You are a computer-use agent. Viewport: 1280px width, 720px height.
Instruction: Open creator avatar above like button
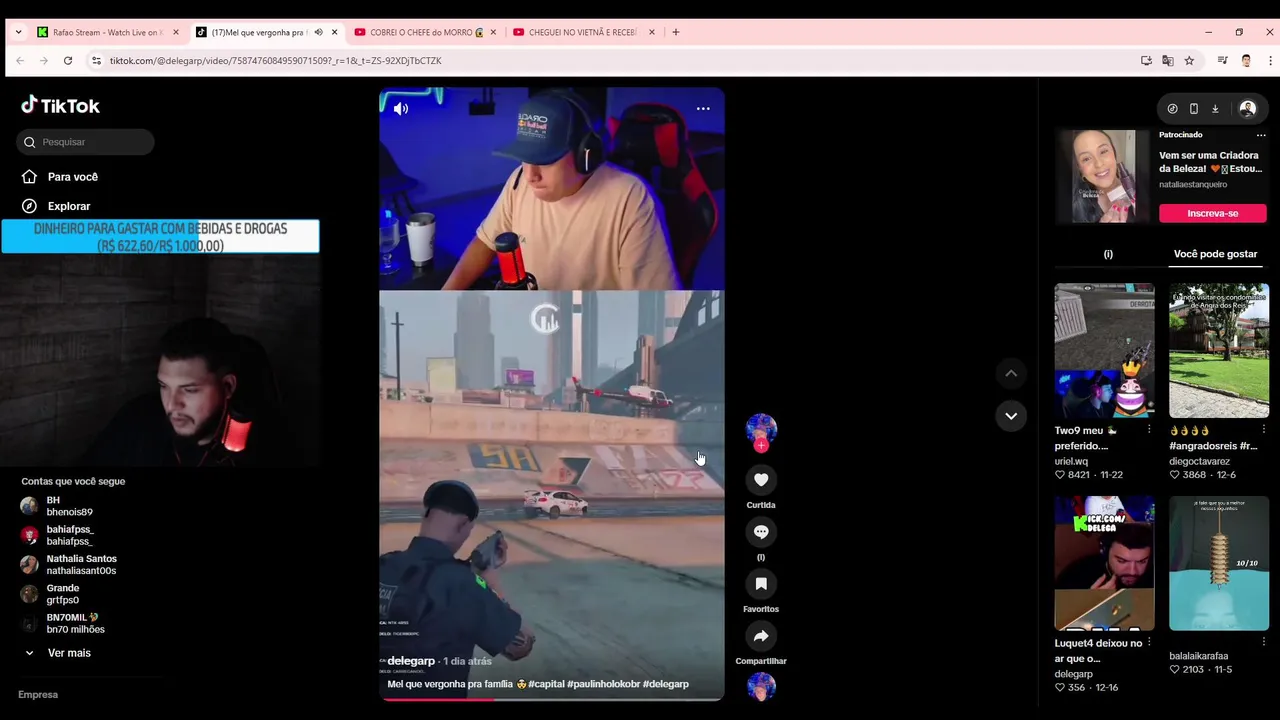click(x=761, y=428)
